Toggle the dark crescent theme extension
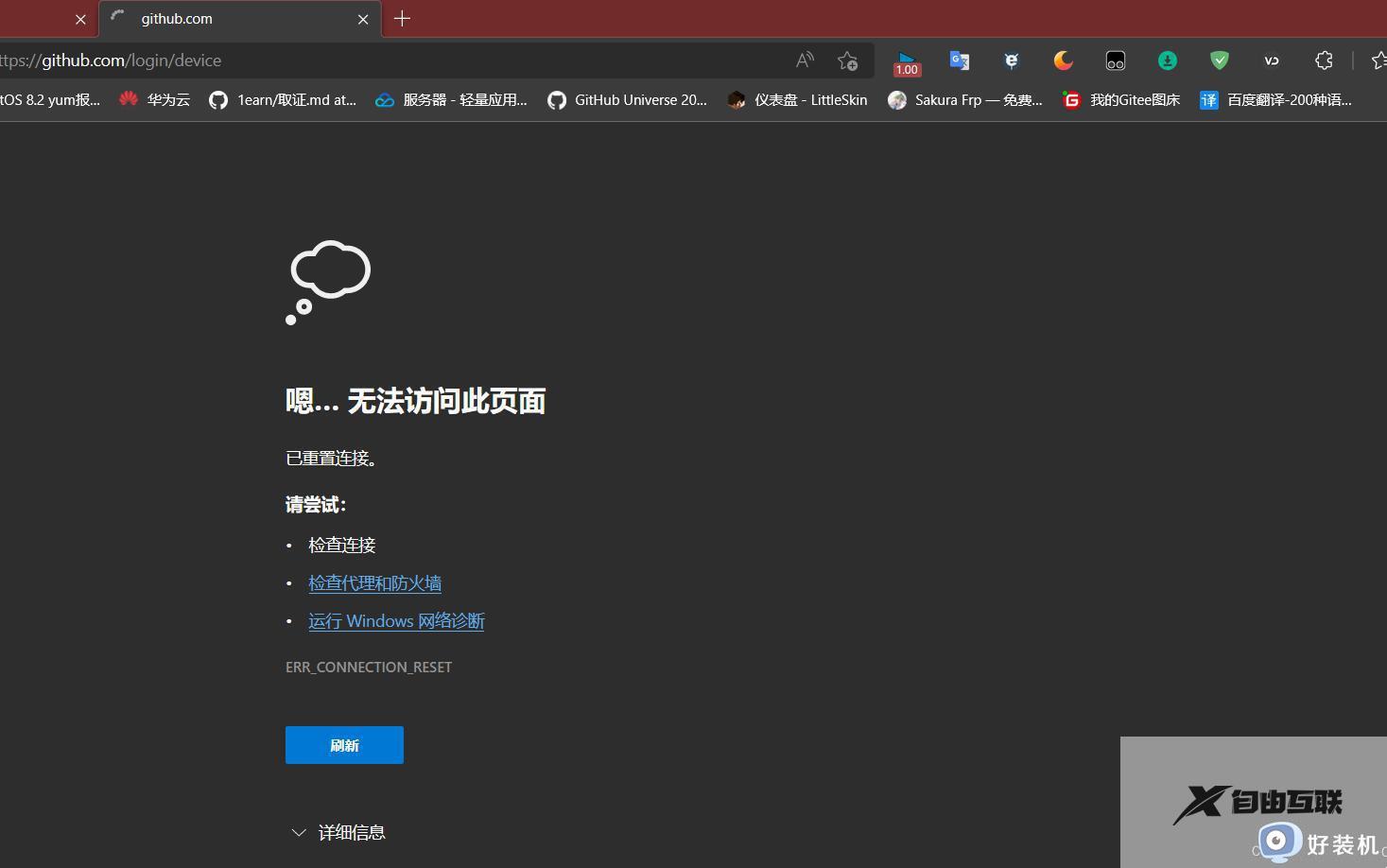 point(1063,60)
